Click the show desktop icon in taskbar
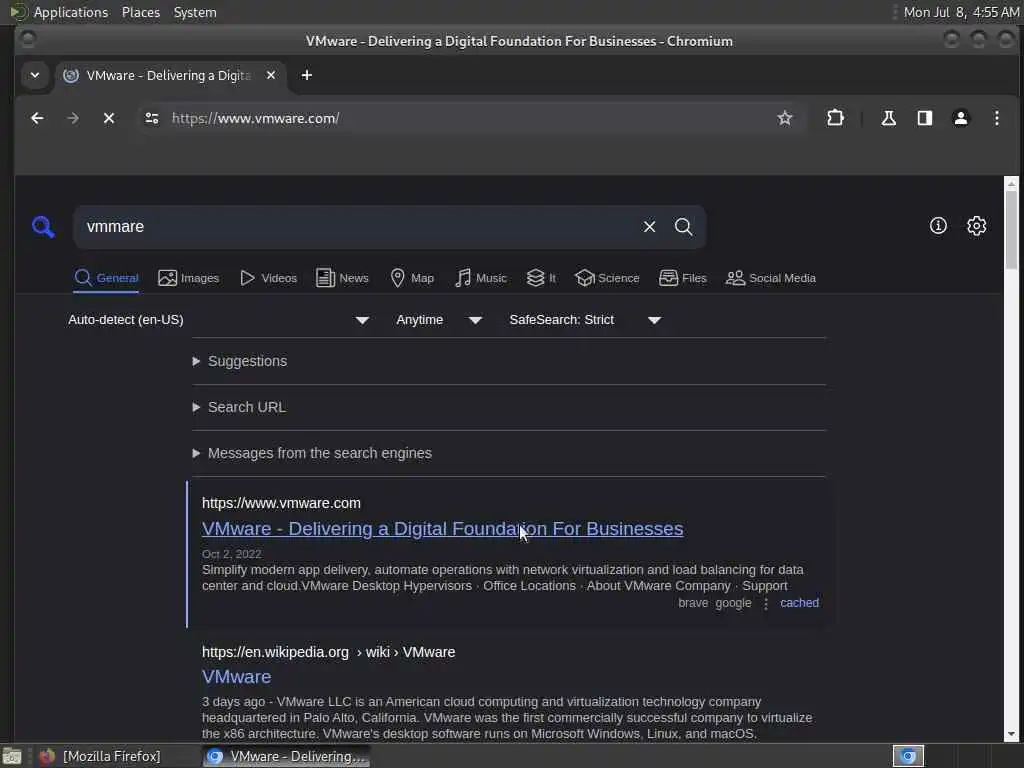This screenshot has height=768, width=1024. coord(12,756)
